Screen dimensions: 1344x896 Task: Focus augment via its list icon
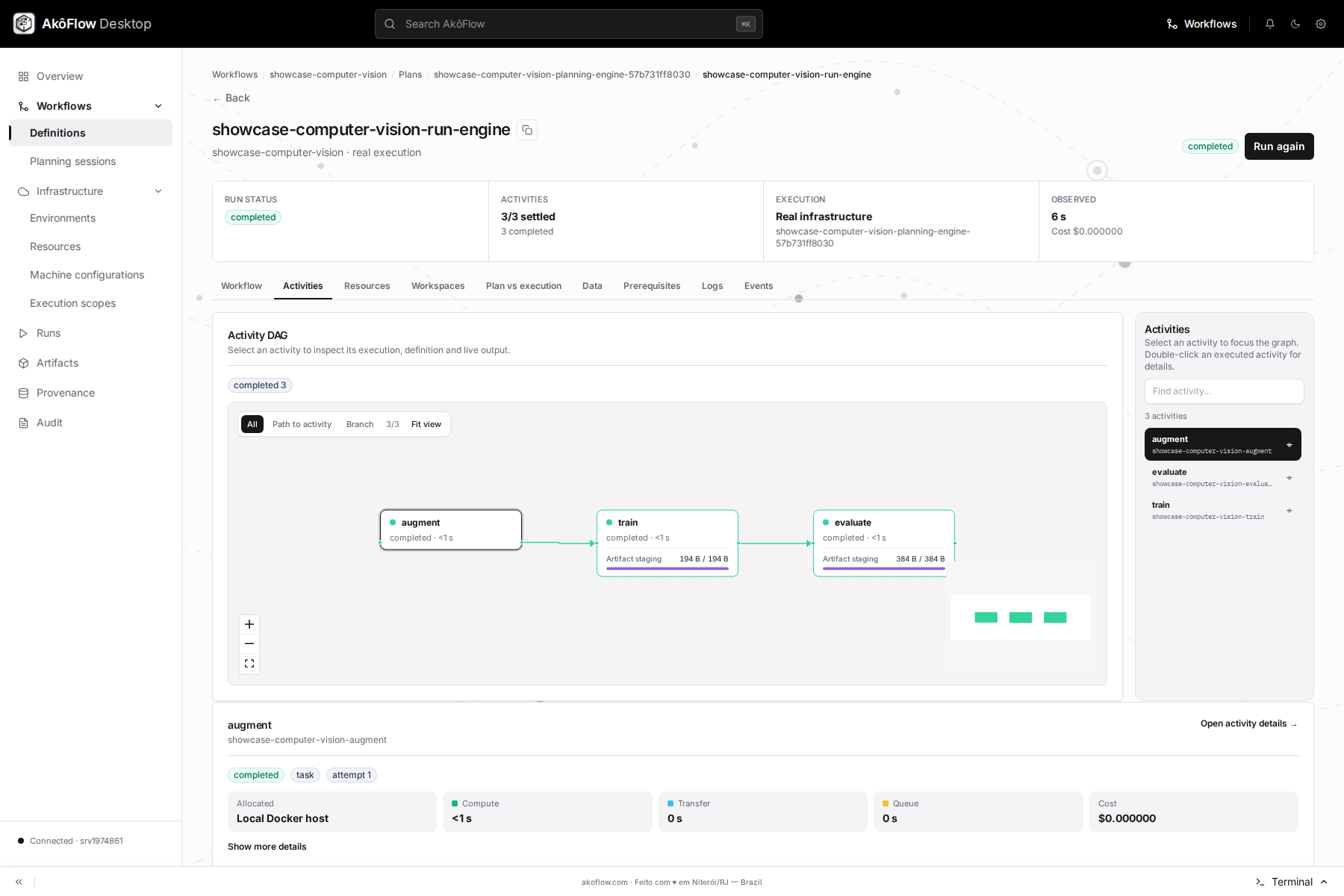(1289, 445)
